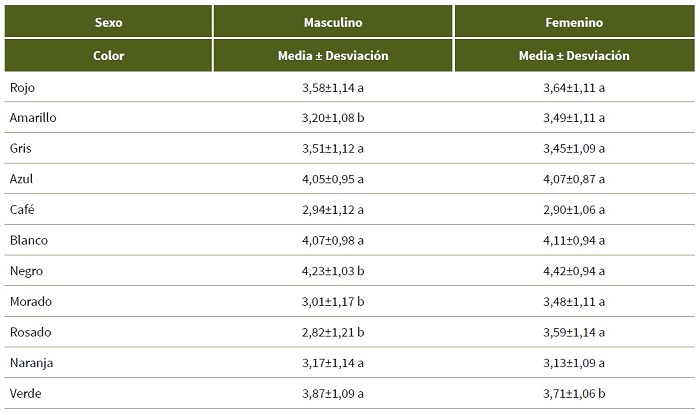700x415 pixels.
Task: Click the Naranja row label
Action: [32, 362]
